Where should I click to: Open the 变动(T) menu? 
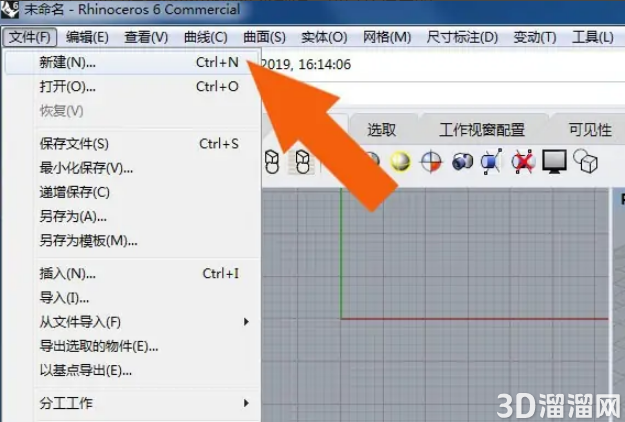point(535,37)
